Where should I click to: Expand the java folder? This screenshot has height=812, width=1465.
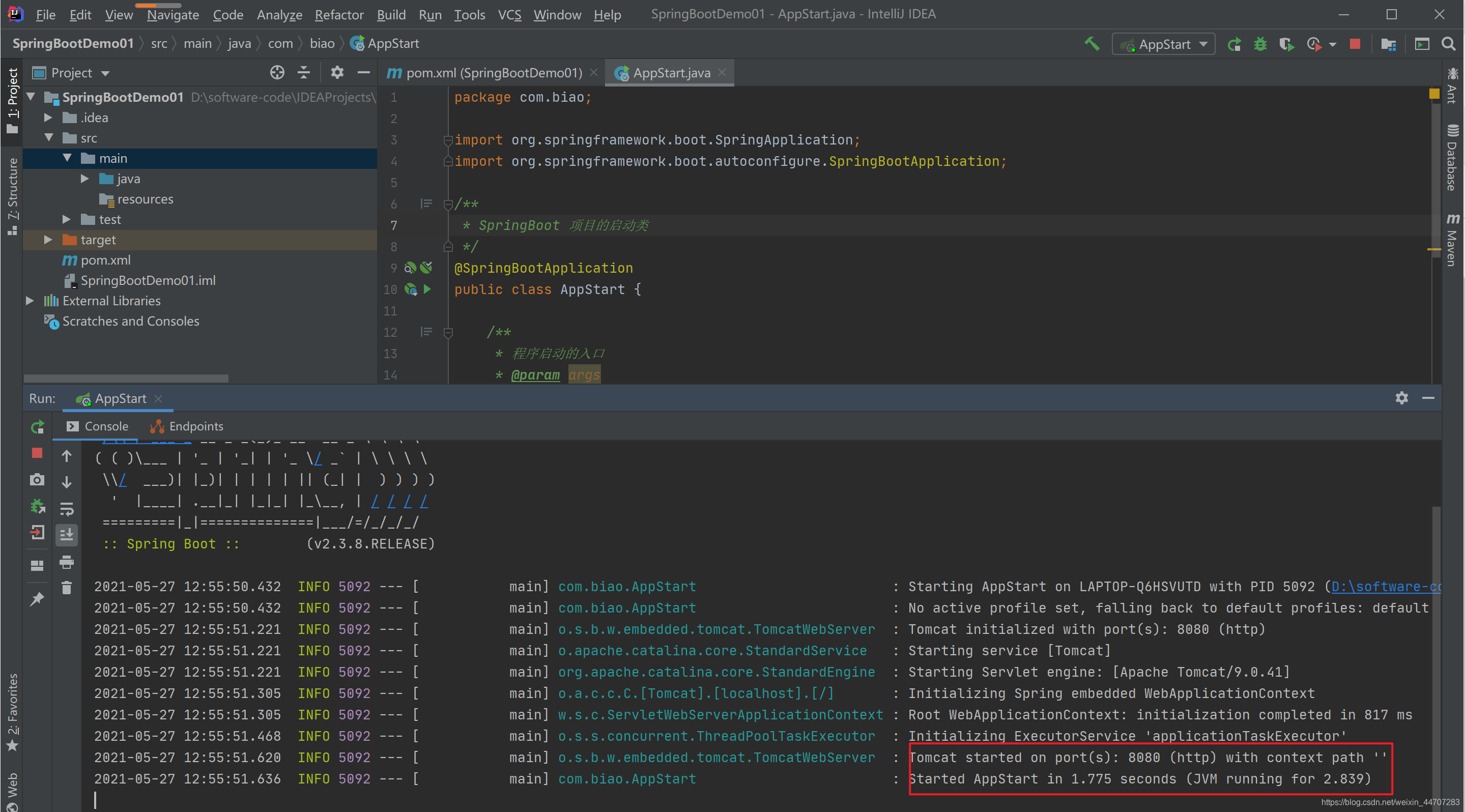(x=85, y=179)
